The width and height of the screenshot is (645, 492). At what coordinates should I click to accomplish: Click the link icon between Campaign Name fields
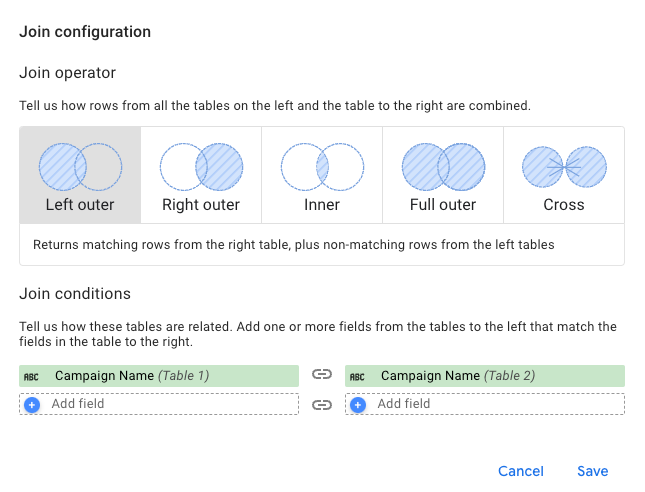point(321,375)
